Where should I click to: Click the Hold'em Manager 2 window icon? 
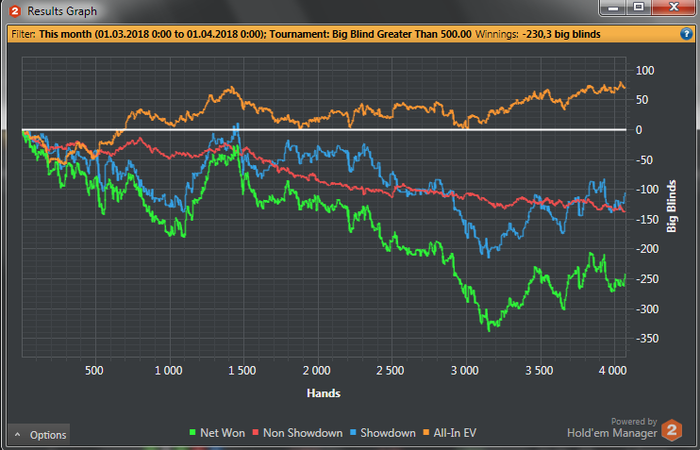(15, 11)
